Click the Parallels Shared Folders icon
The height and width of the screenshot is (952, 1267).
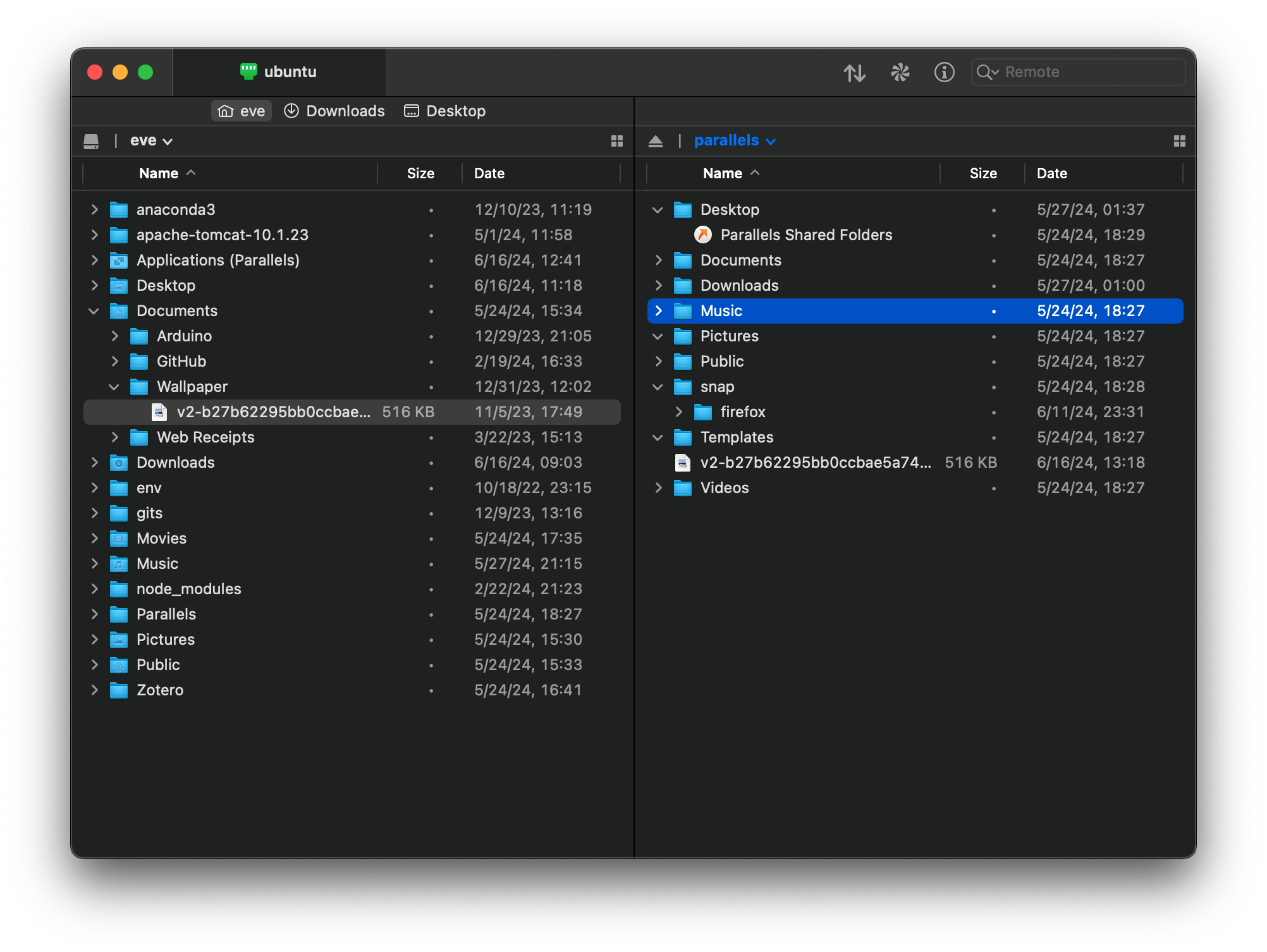click(x=703, y=235)
